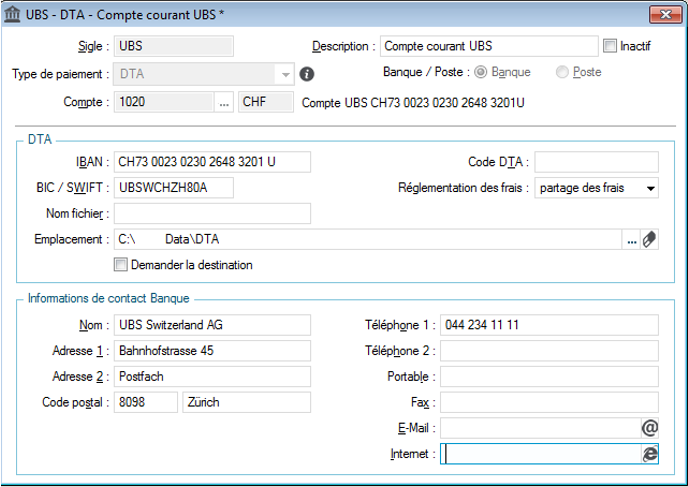Click the Type de paiement label

point(60,74)
